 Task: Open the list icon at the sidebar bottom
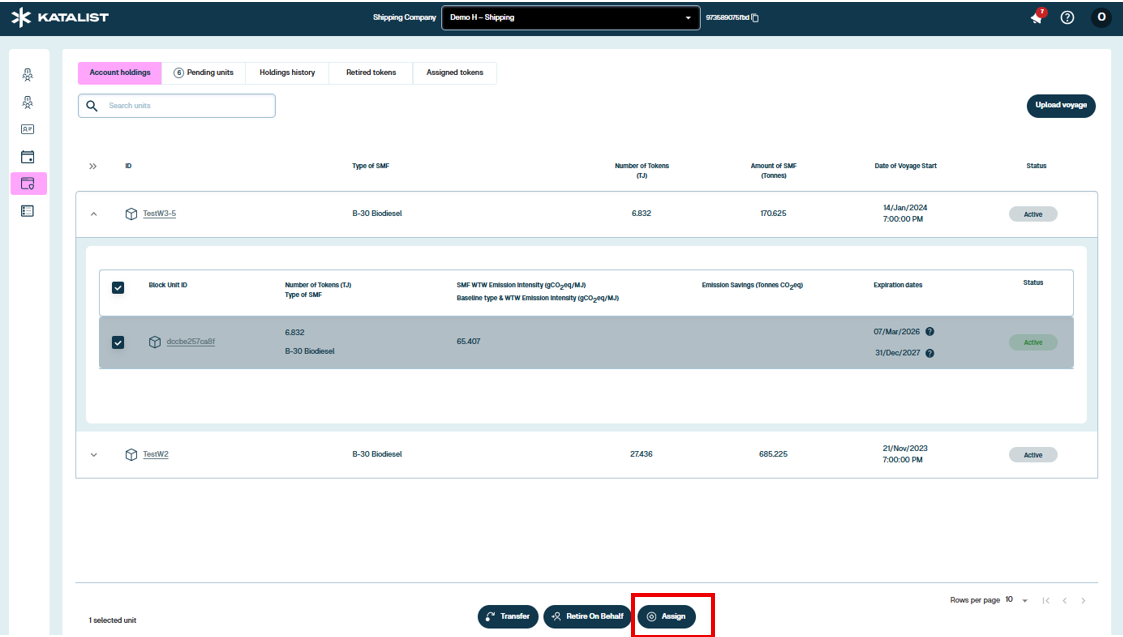[28, 211]
